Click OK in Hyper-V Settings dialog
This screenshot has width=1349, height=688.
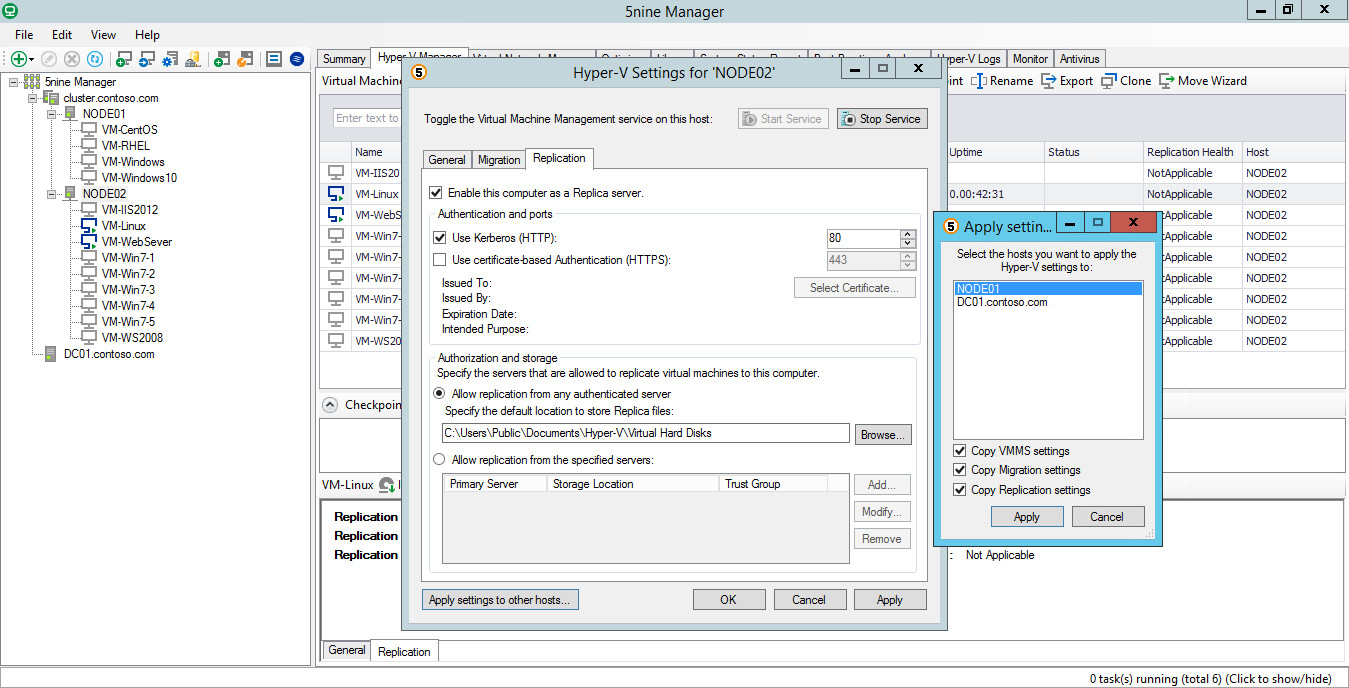pos(728,600)
